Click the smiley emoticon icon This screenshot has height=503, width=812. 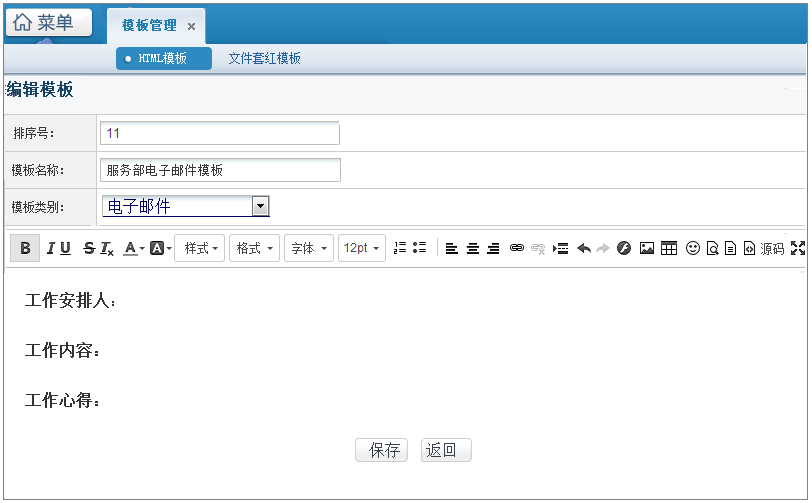692,248
